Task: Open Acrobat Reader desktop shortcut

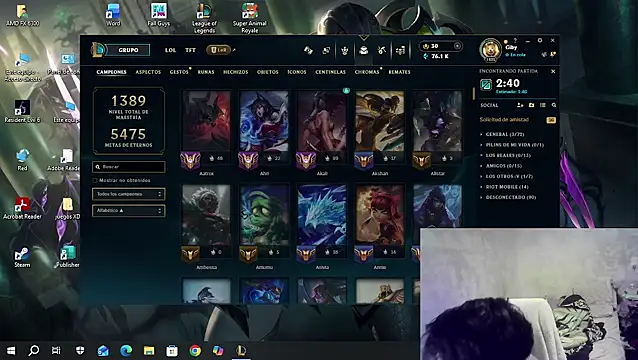Action: click(x=22, y=208)
